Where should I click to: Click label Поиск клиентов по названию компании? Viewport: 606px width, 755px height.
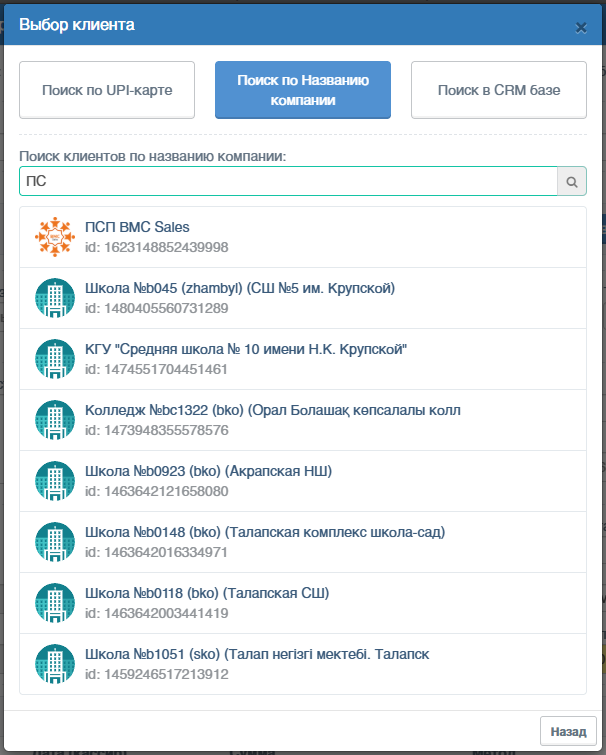(153, 156)
